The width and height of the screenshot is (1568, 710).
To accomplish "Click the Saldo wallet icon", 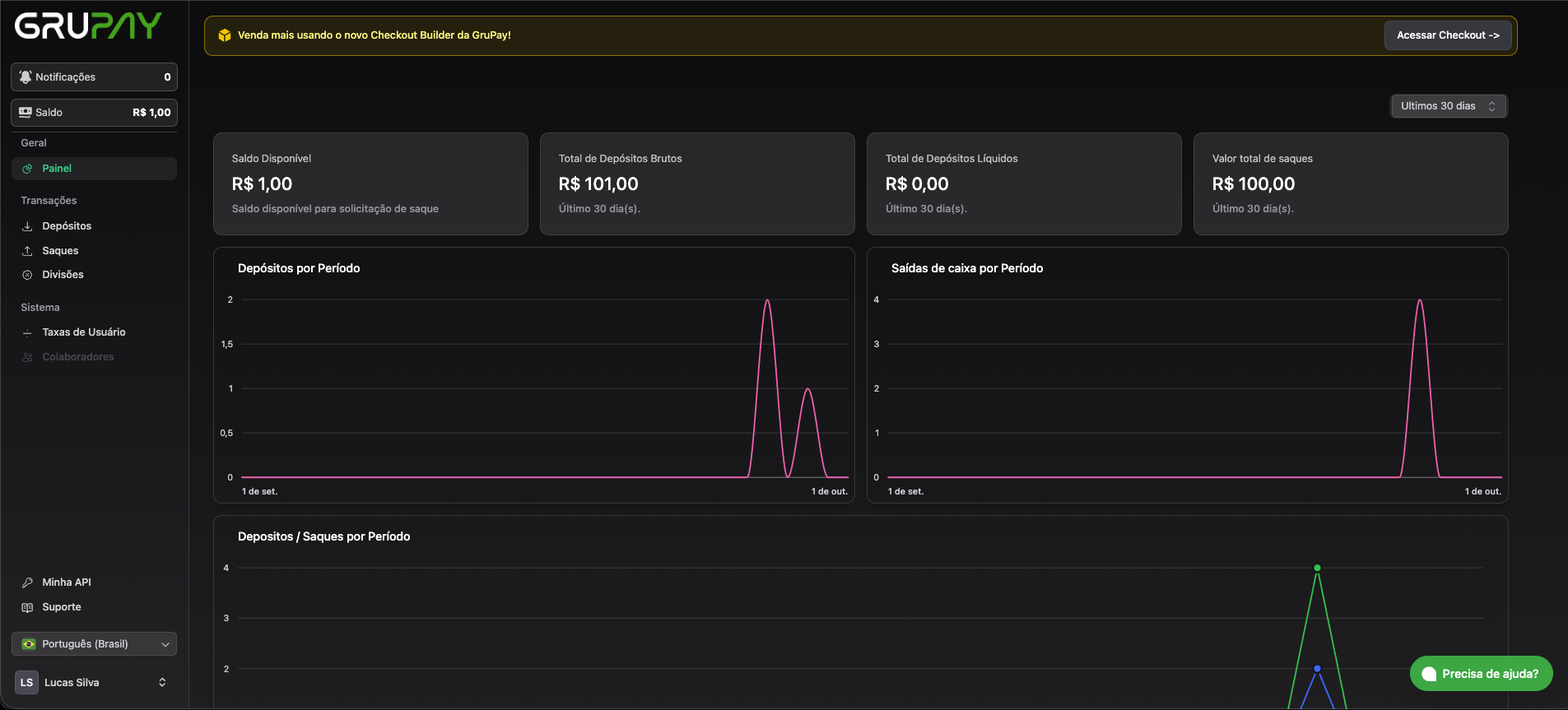I will coord(26,113).
